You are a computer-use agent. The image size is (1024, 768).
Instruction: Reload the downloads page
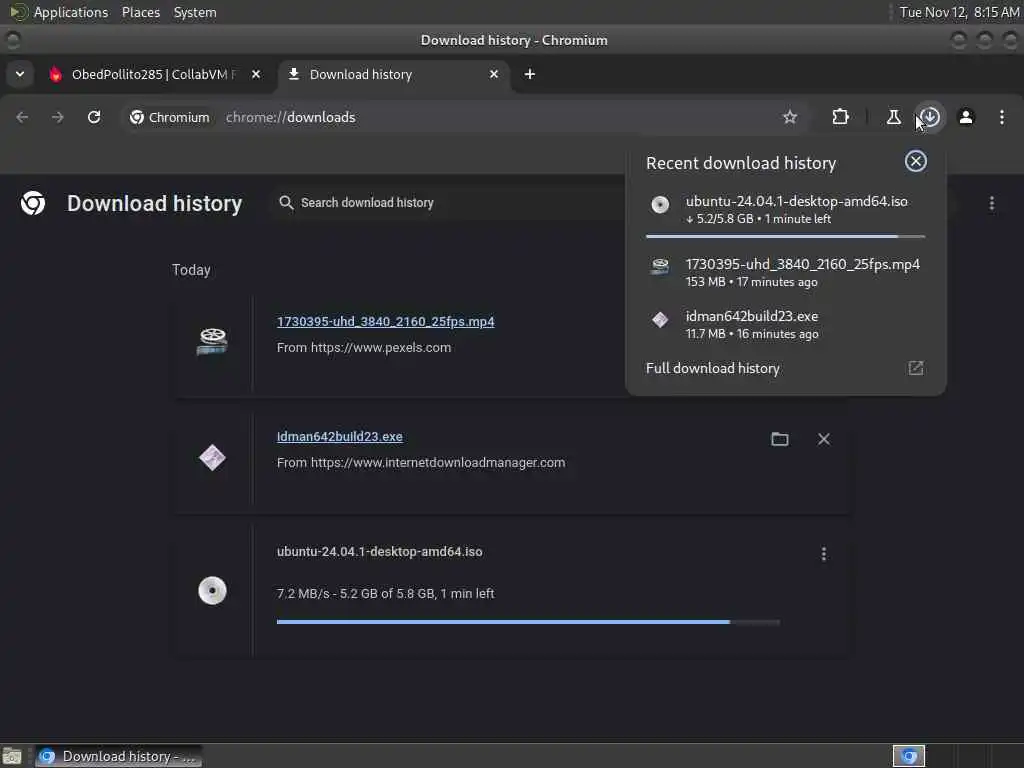pyautogui.click(x=94, y=118)
